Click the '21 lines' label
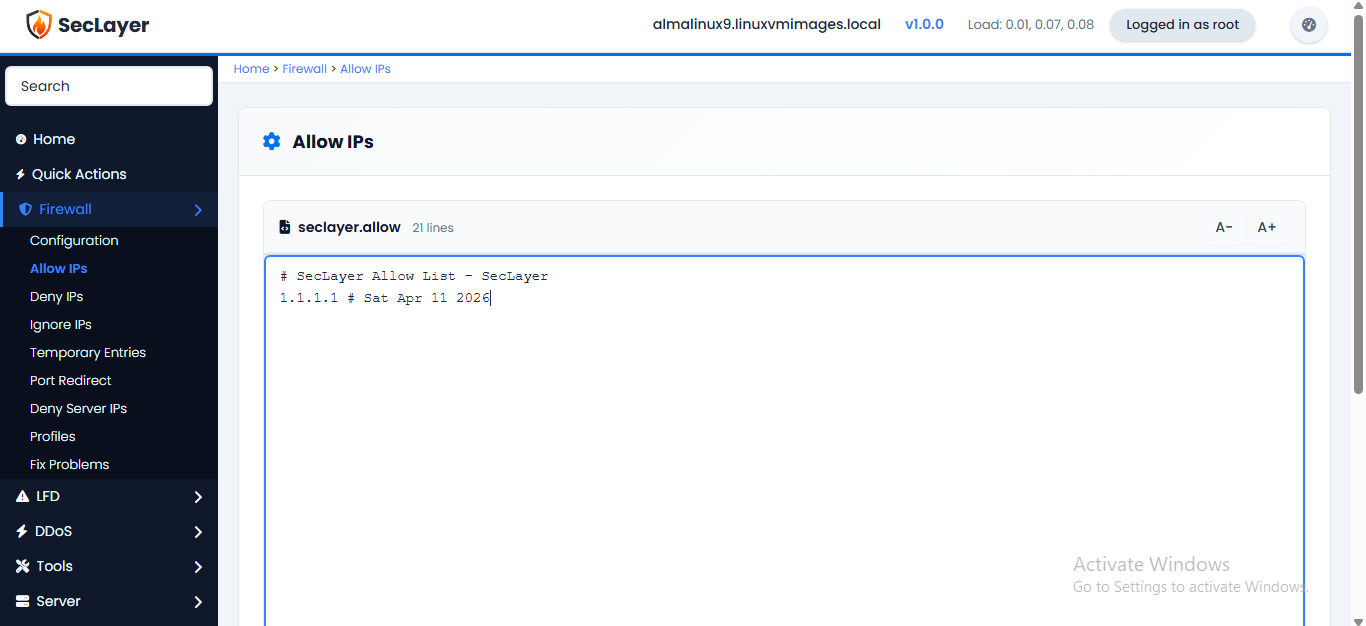The image size is (1366, 626). (433, 228)
